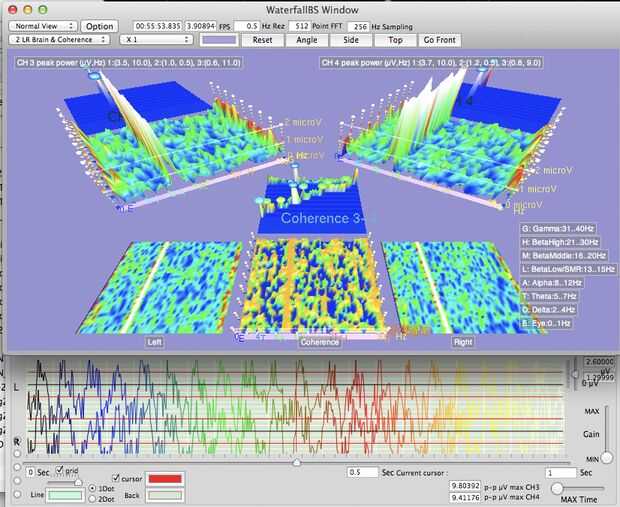
Task: Open the X 1 zoom dropdown
Action: pyautogui.click(x=156, y=40)
